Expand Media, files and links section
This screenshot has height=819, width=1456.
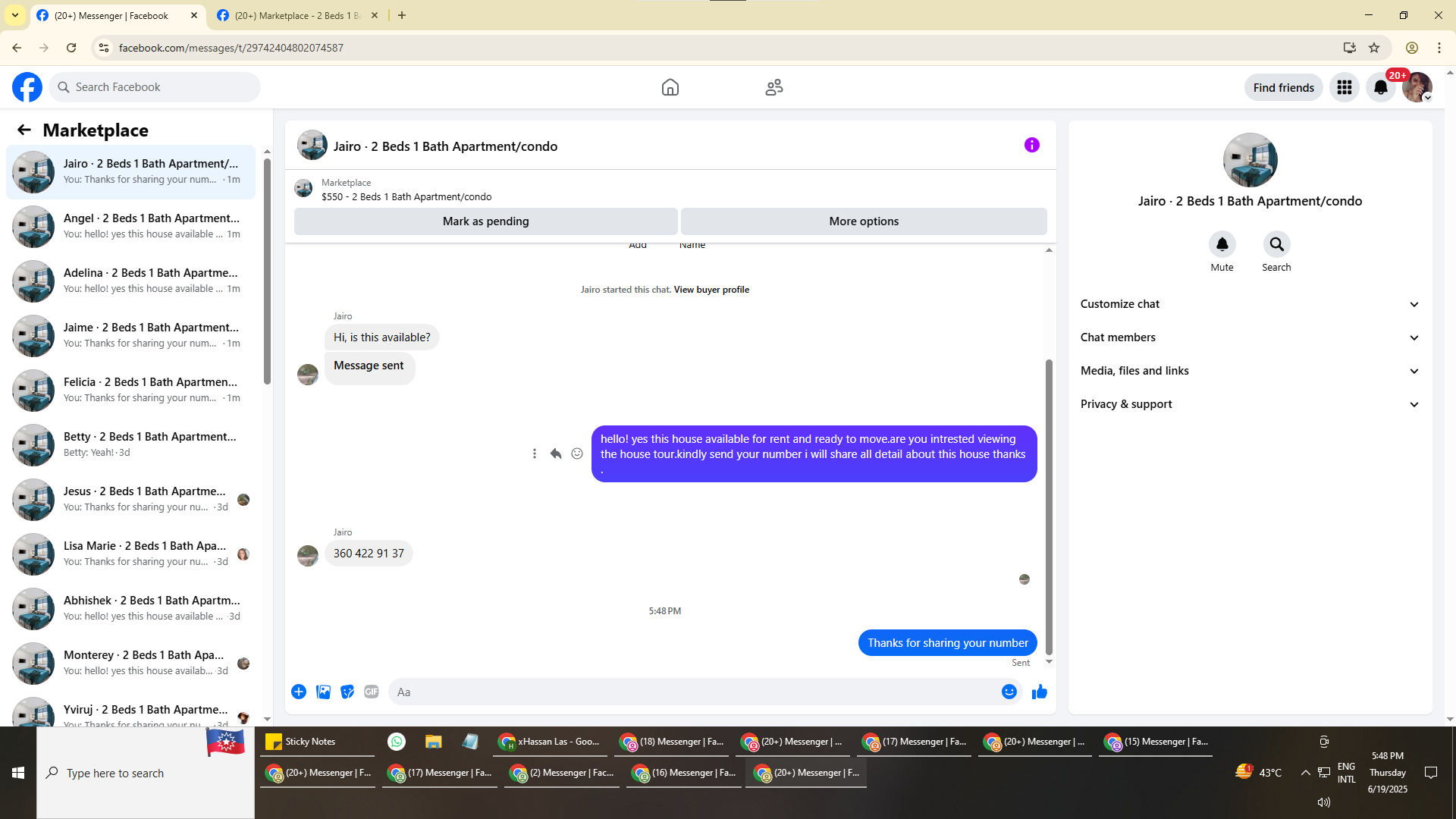pyautogui.click(x=1250, y=371)
